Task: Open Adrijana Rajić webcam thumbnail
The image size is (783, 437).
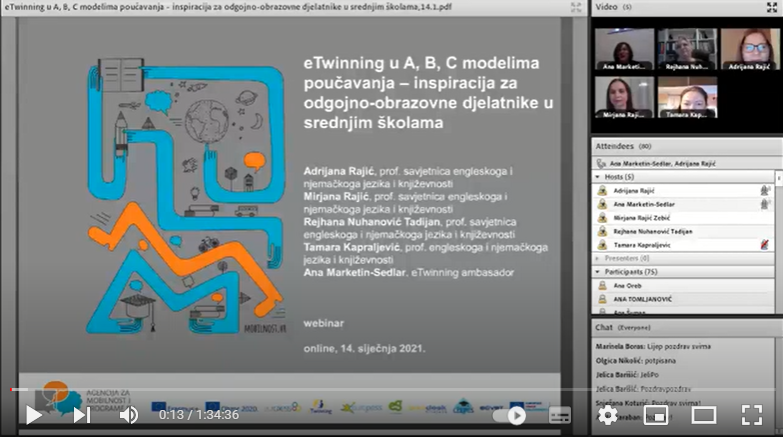Action: point(750,49)
